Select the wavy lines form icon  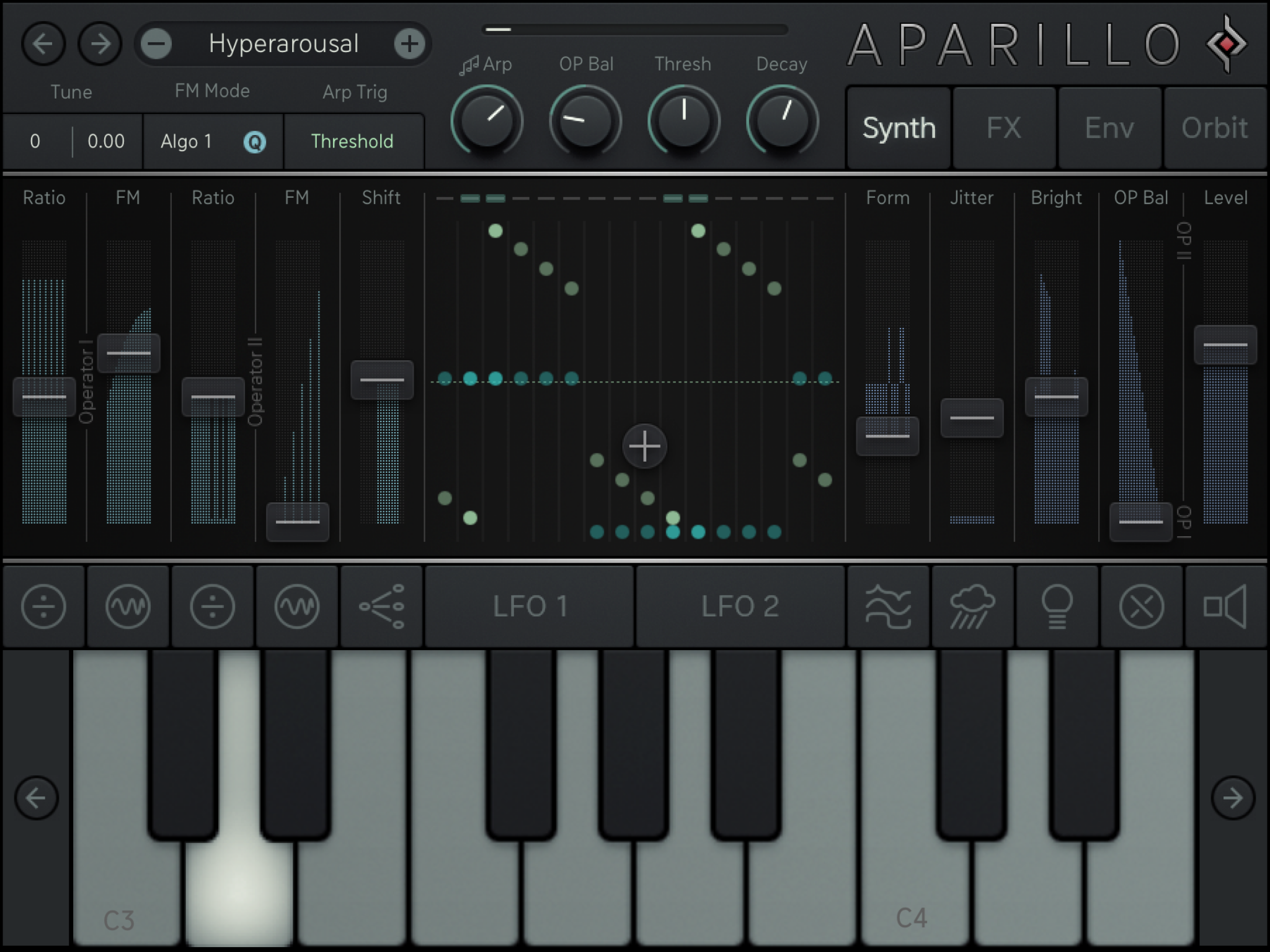(888, 606)
